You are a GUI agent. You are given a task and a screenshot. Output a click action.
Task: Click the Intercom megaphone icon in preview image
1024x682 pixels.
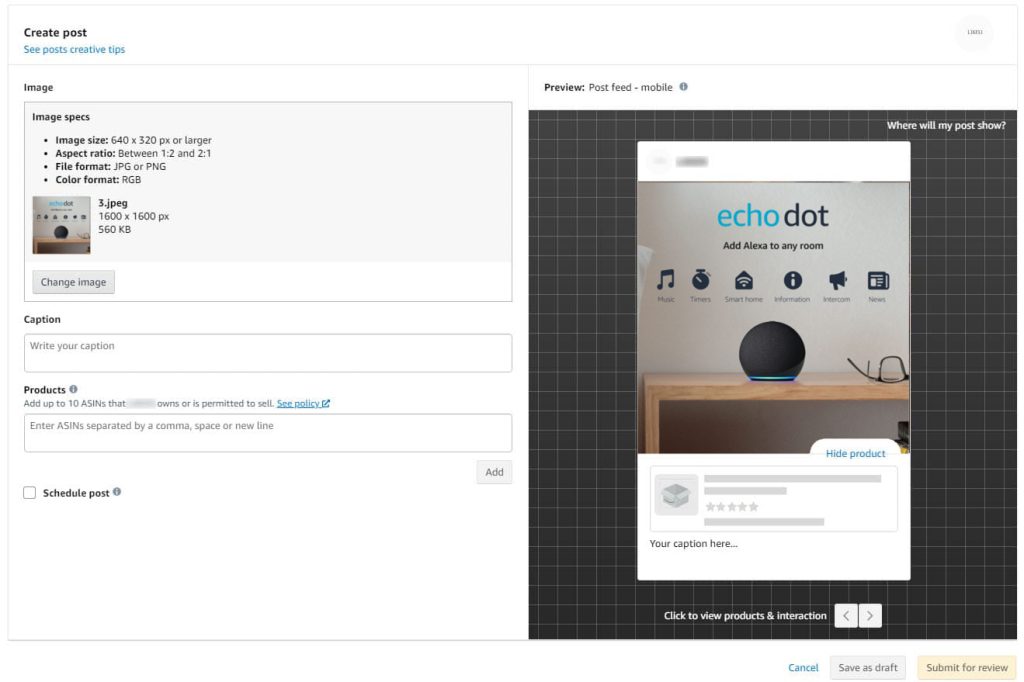[x=837, y=280]
